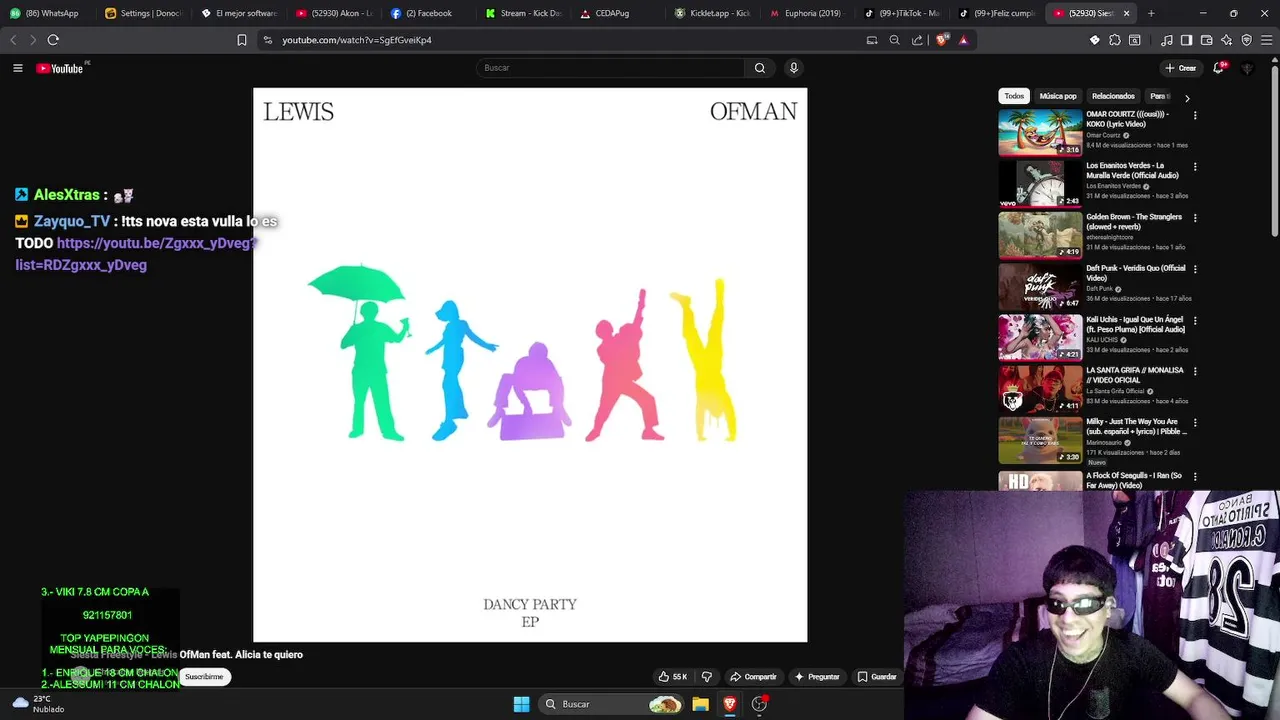
Task: Dislike the video with thumbs-down
Action: 707,677
